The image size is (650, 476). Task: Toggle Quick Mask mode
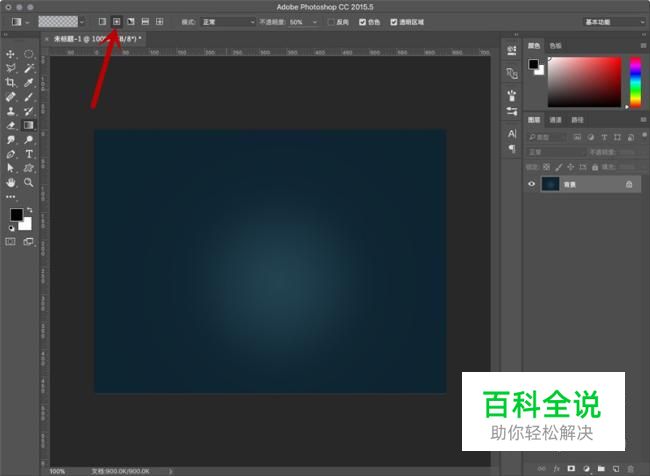tap(11, 241)
